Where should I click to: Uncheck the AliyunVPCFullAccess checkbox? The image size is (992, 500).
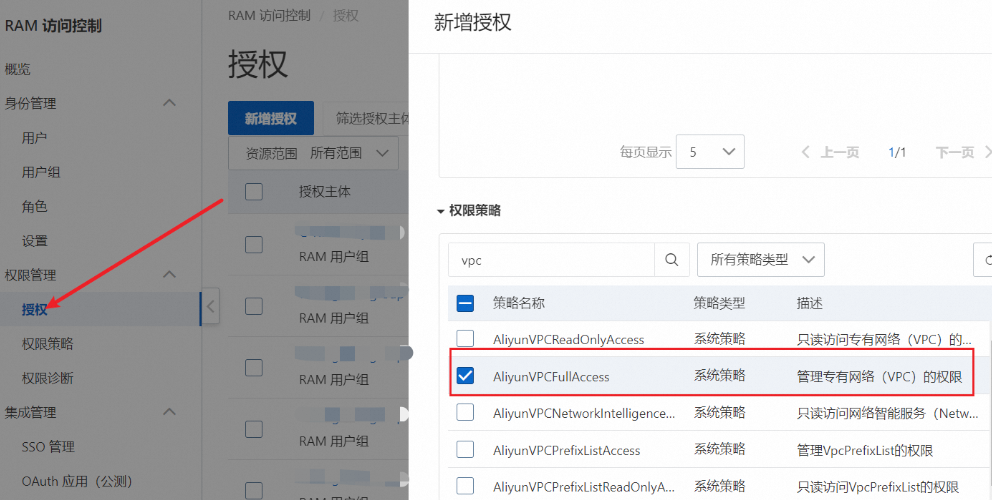(465, 376)
